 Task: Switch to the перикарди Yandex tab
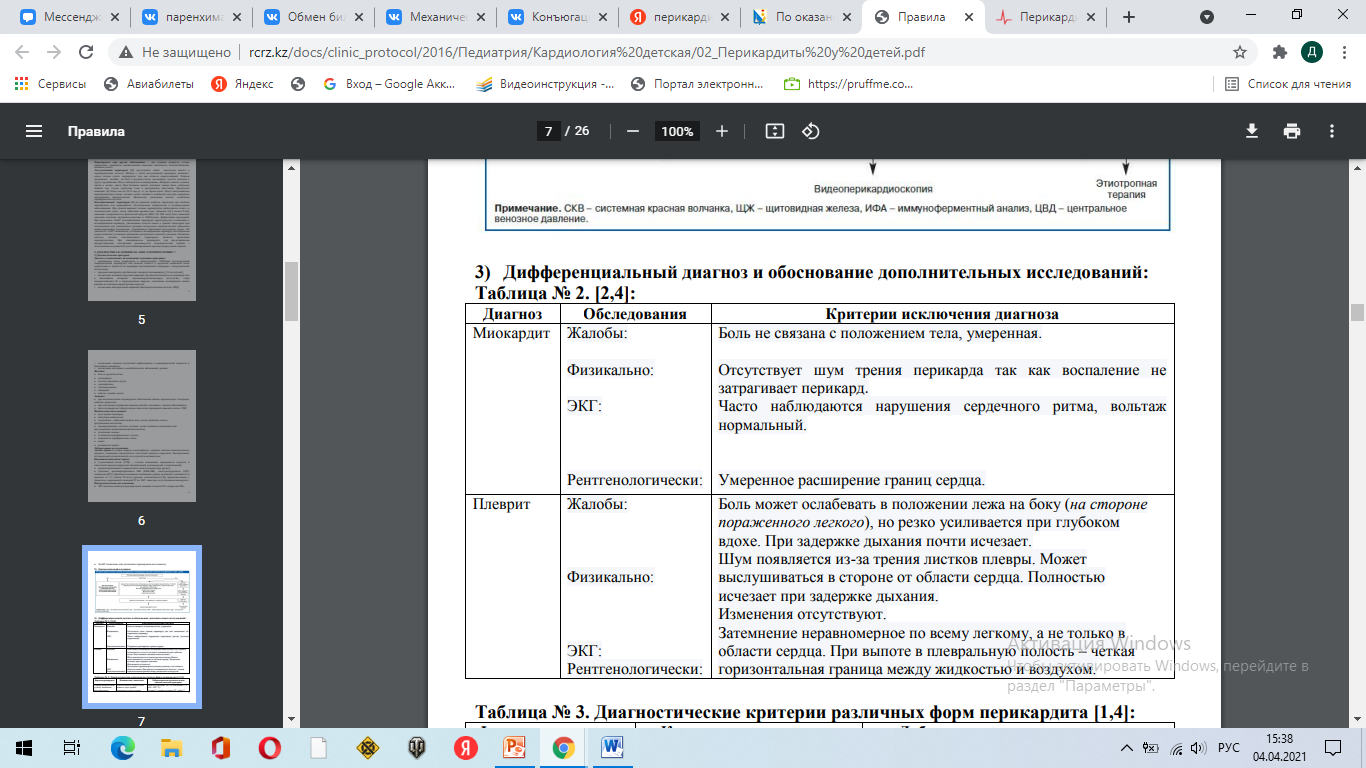click(675, 17)
